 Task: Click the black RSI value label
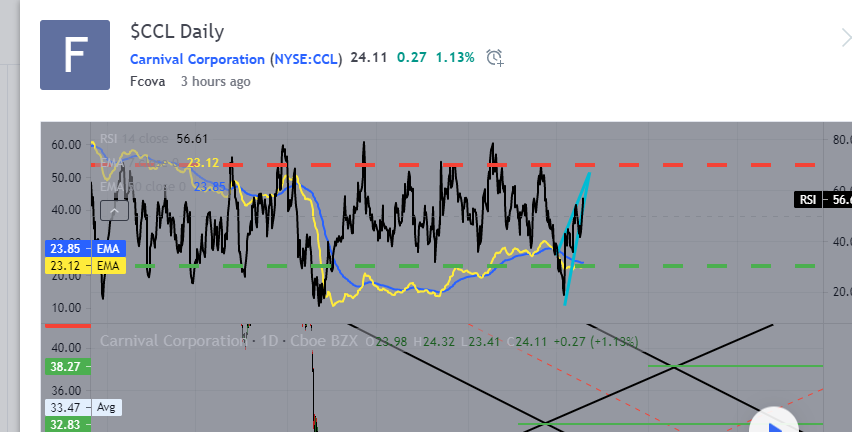coord(822,200)
